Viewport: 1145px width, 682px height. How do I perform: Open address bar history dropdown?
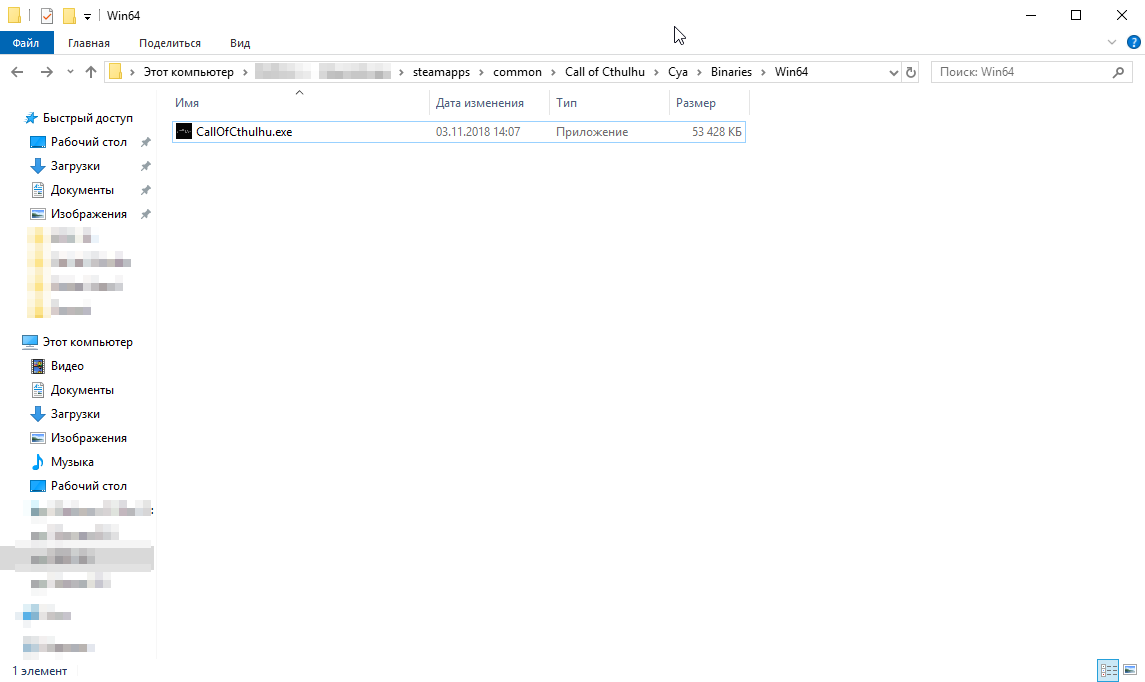pyautogui.click(x=893, y=72)
